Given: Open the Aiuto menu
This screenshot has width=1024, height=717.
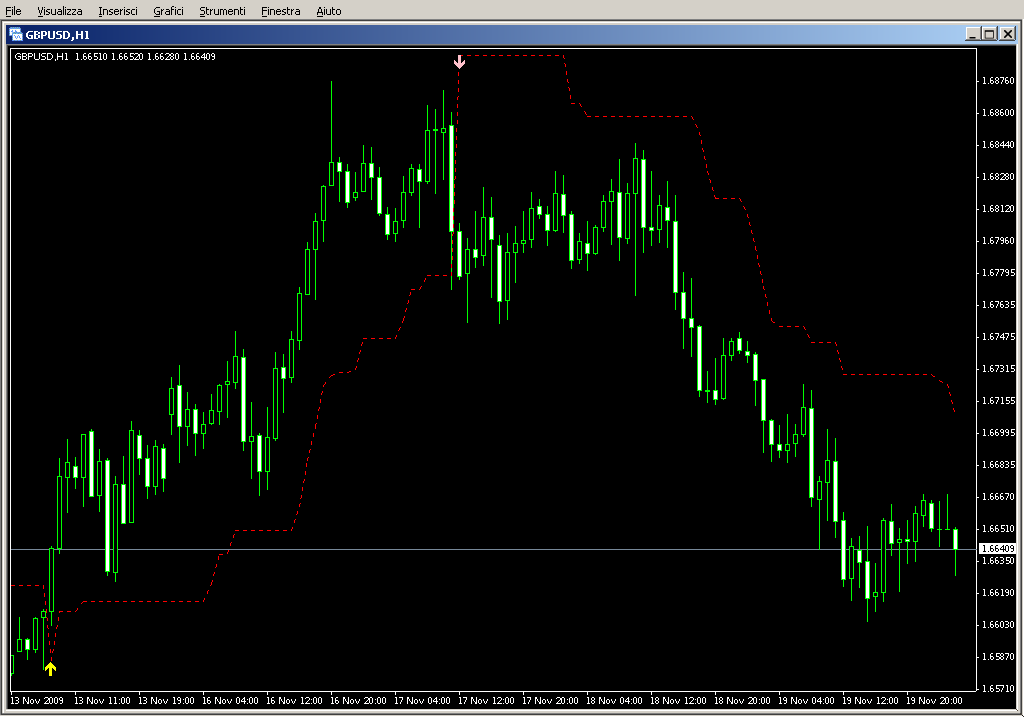Looking at the screenshot, I should pyautogui.click(x=328, y=11).
